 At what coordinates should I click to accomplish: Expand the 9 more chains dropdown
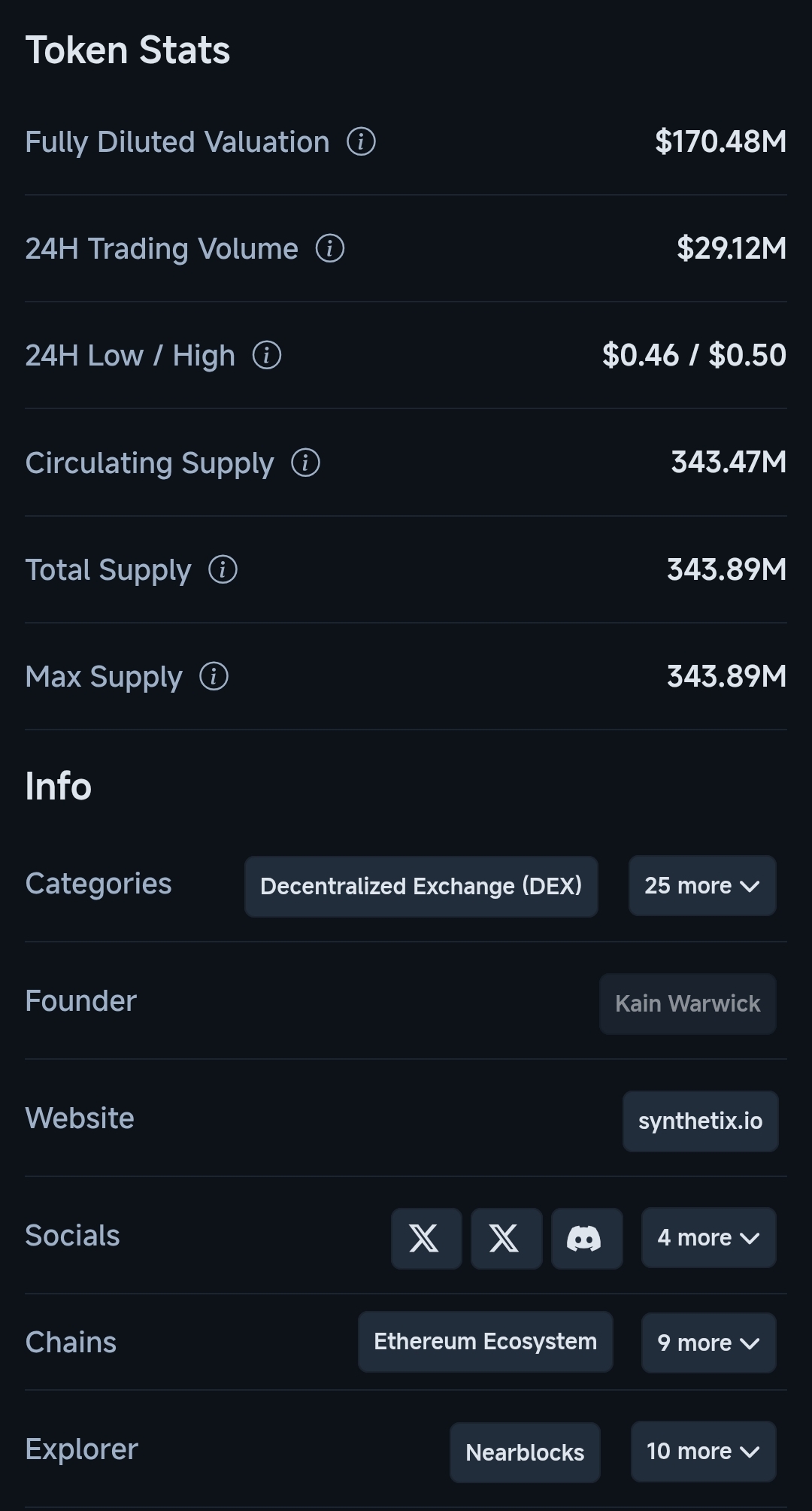tap(708, 1343)
